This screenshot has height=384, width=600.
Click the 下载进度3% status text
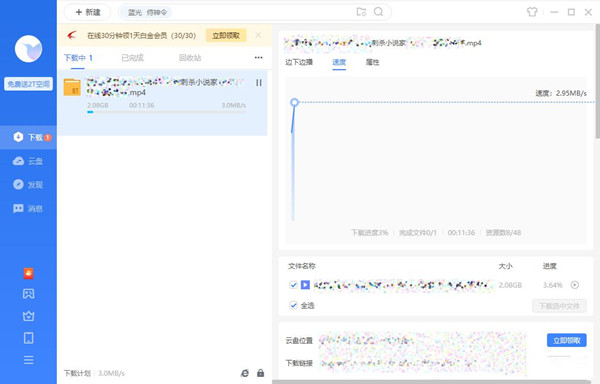pyautogui.click(x=370, y=233)
